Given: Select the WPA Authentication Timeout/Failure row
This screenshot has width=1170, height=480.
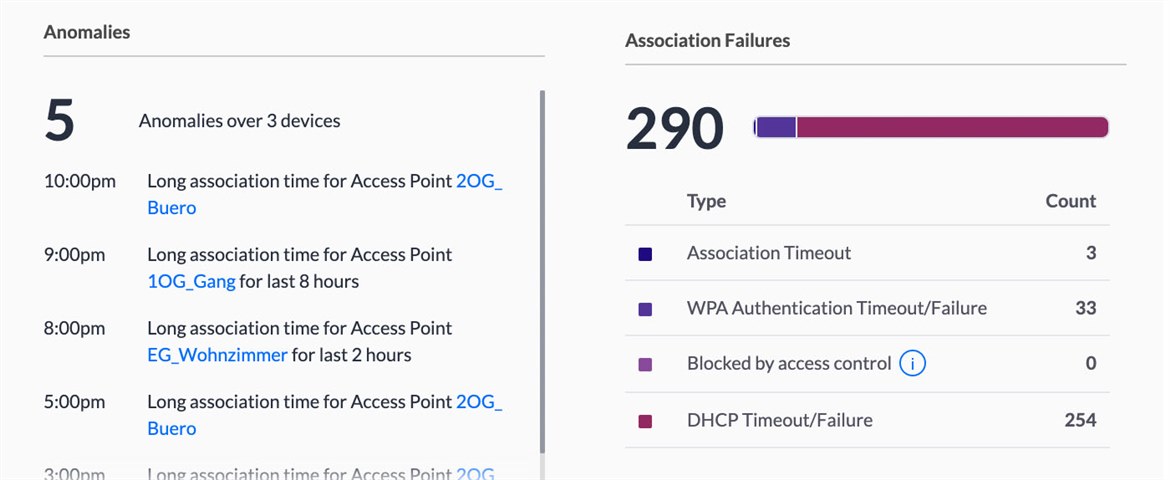Looking at the screenshot, I should click(867, 308).
